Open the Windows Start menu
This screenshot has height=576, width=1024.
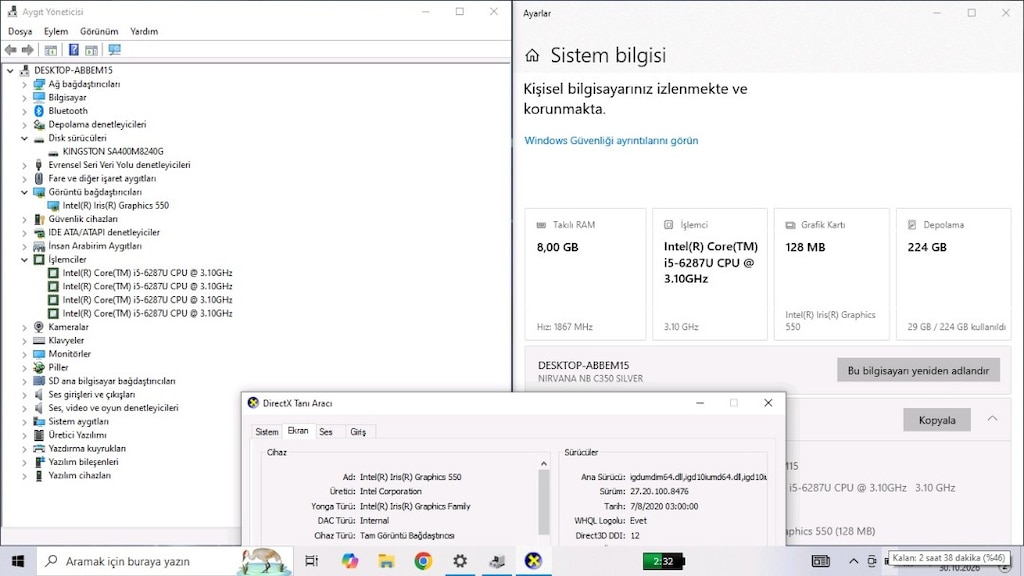coord(18,561)
